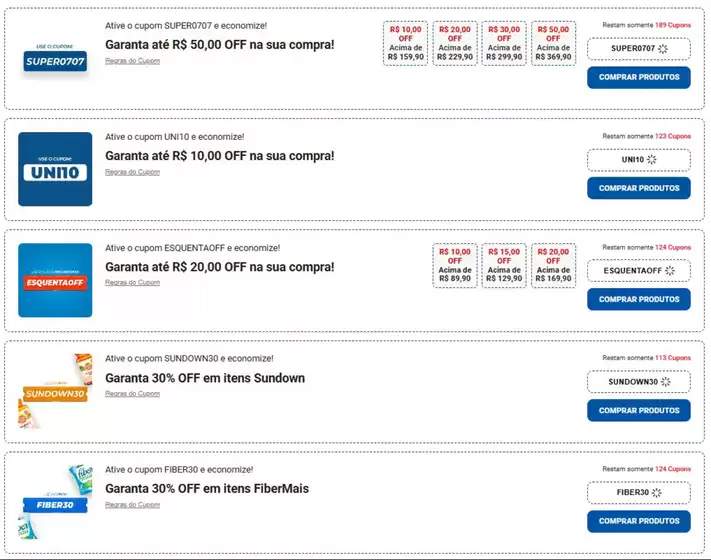This screenshot has height=560, width=711.
Task: Click Comprar Produtos for UNI10 coupon
Action: 639,188
